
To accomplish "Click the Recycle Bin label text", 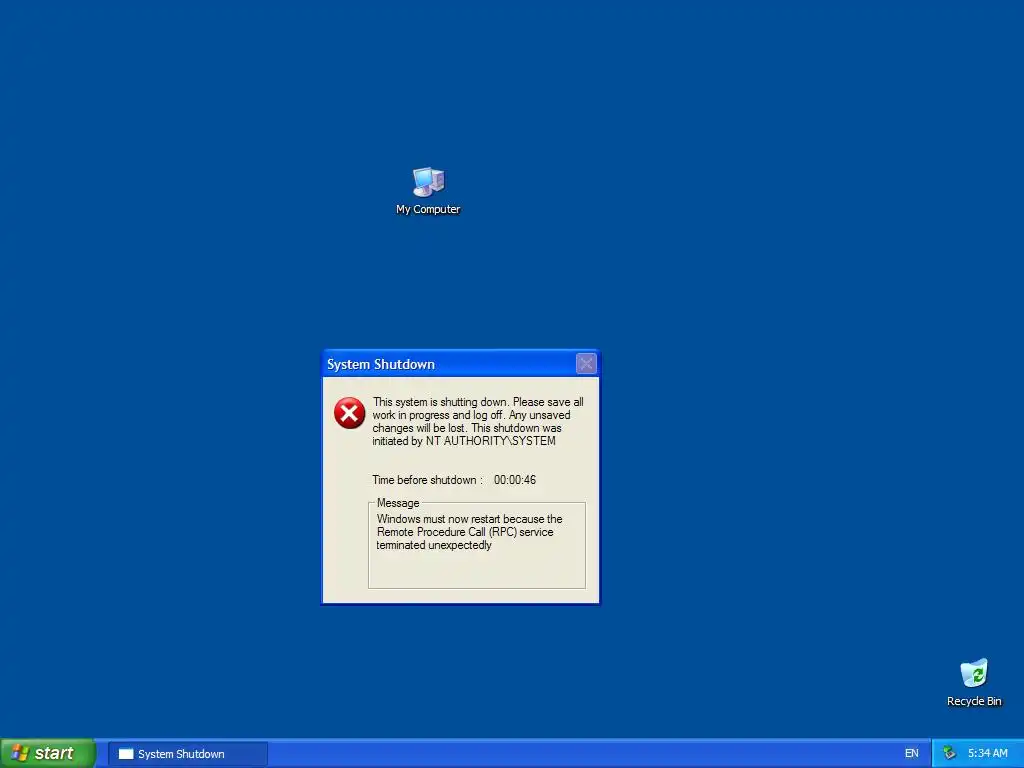I will tap(974, 701).
